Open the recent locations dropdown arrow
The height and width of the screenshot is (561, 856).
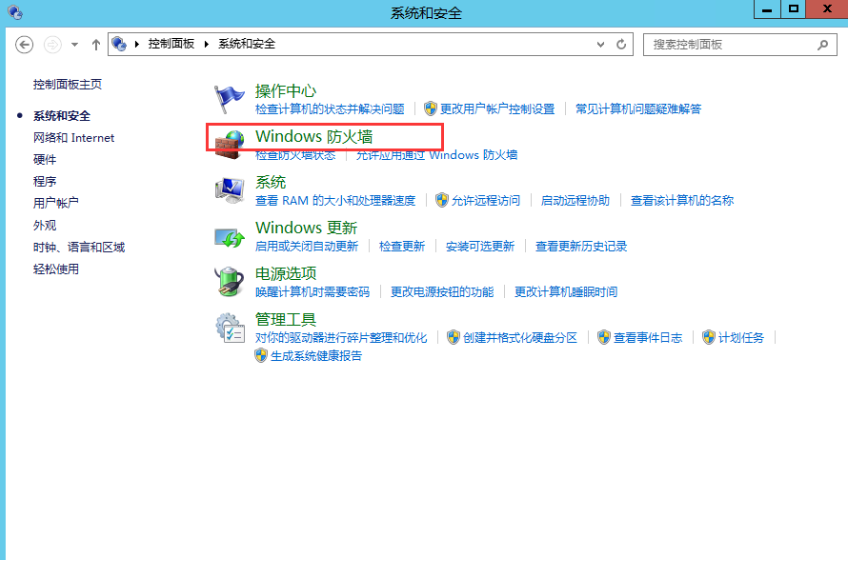(75, 44)
